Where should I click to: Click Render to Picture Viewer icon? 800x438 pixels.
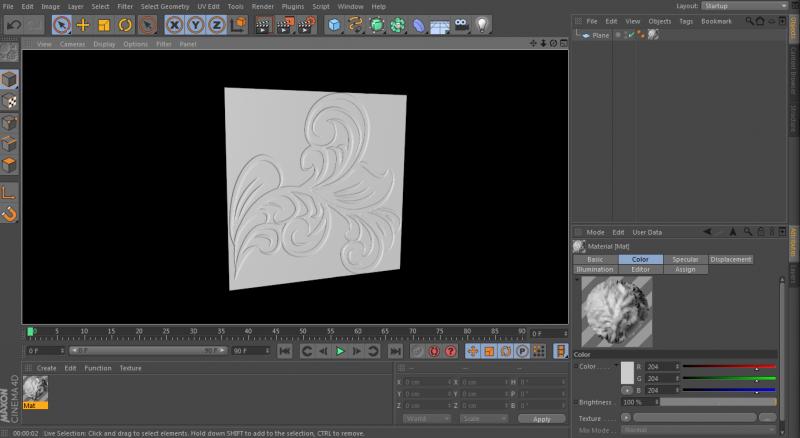point(284,24)
